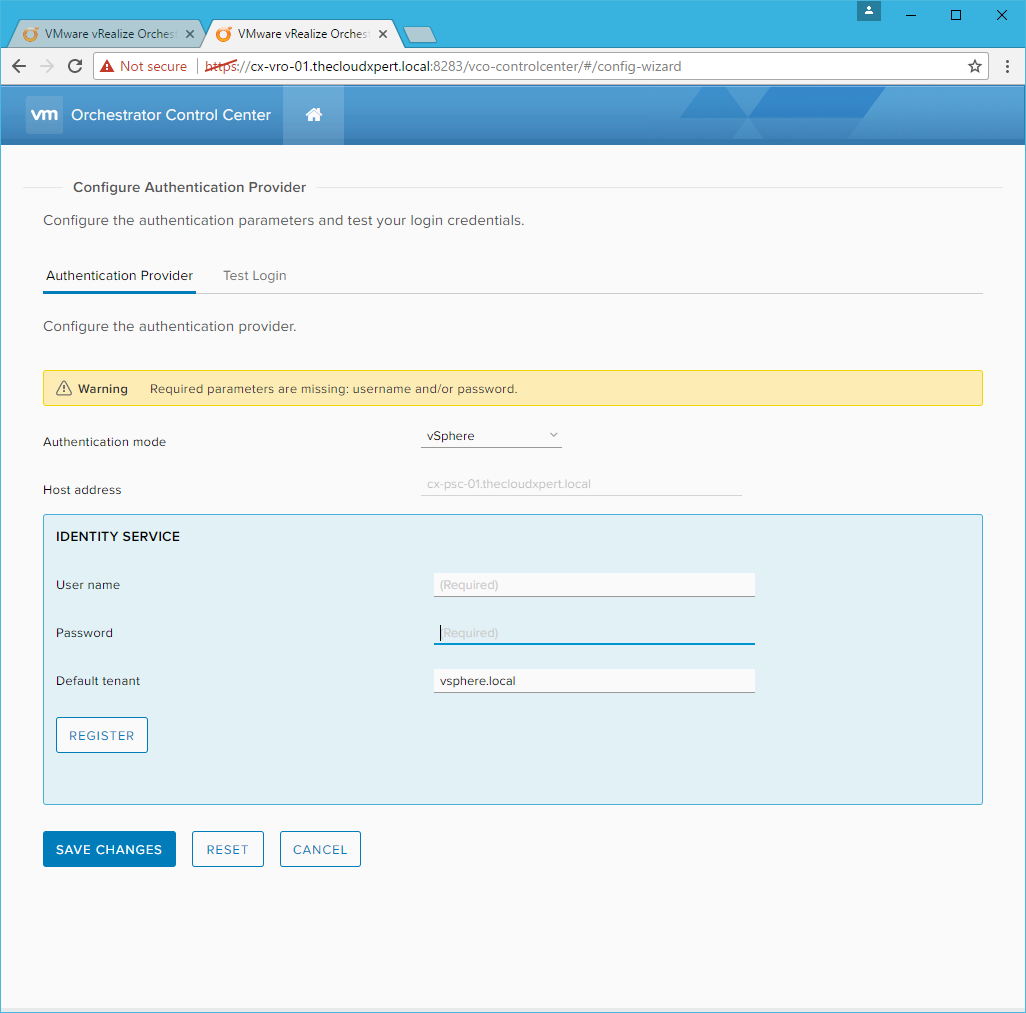Open the Chrome user profile icon
The height and width of the screenshot is (1013, 1026).
pyautogui.click(x=869, y=11)
